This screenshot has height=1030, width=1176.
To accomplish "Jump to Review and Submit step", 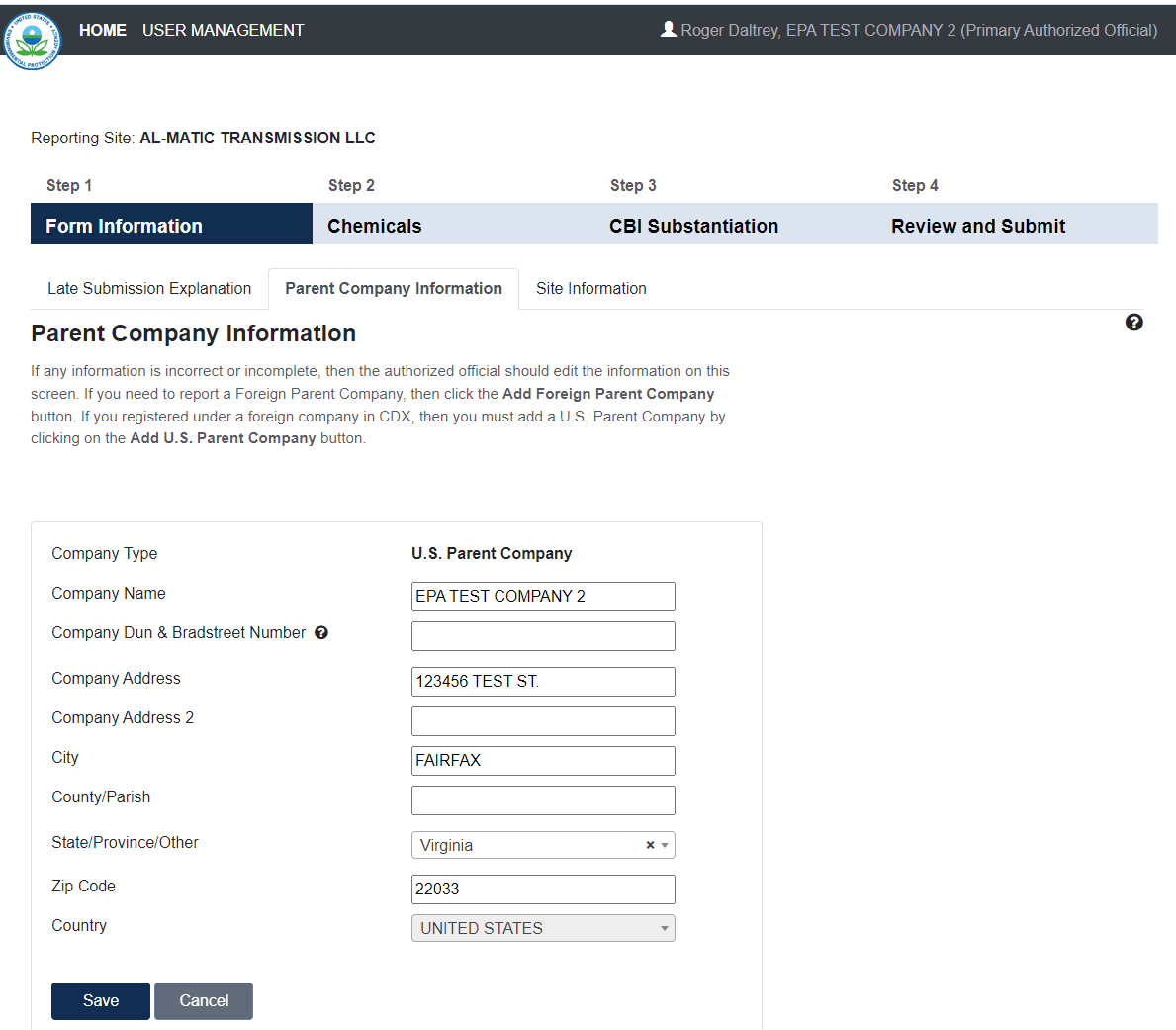I will [978, 226].
